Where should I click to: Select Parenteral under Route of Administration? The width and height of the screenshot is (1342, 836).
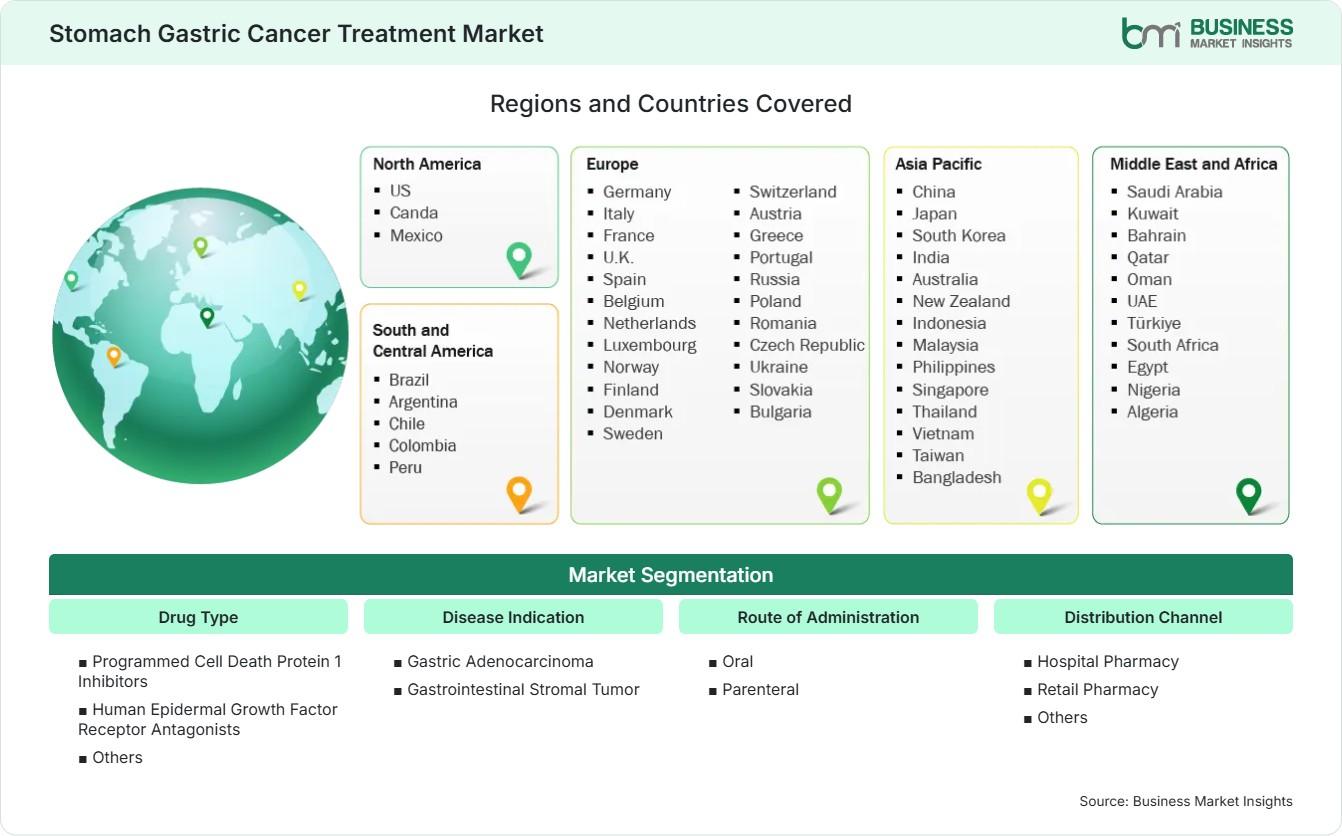[761, 689]
